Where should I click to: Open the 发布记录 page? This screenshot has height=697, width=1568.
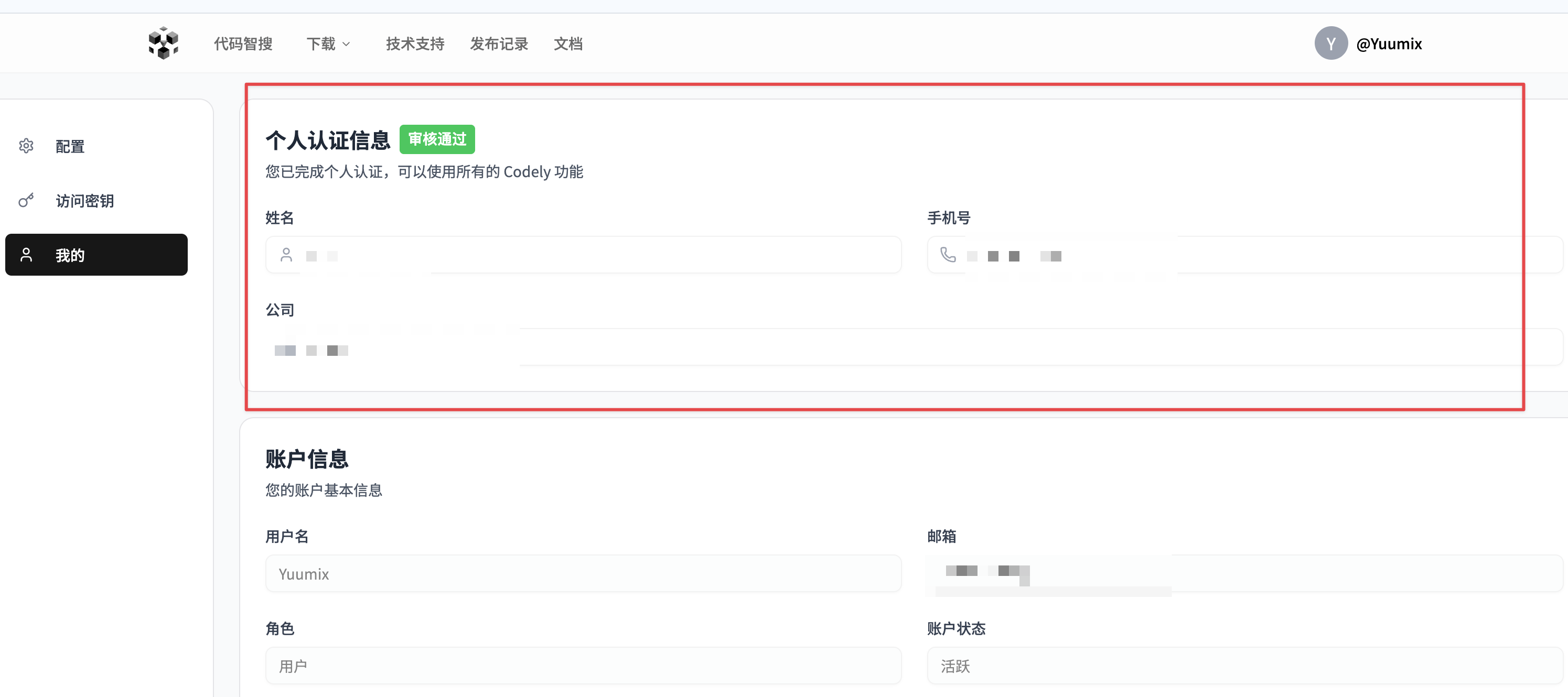499,43
